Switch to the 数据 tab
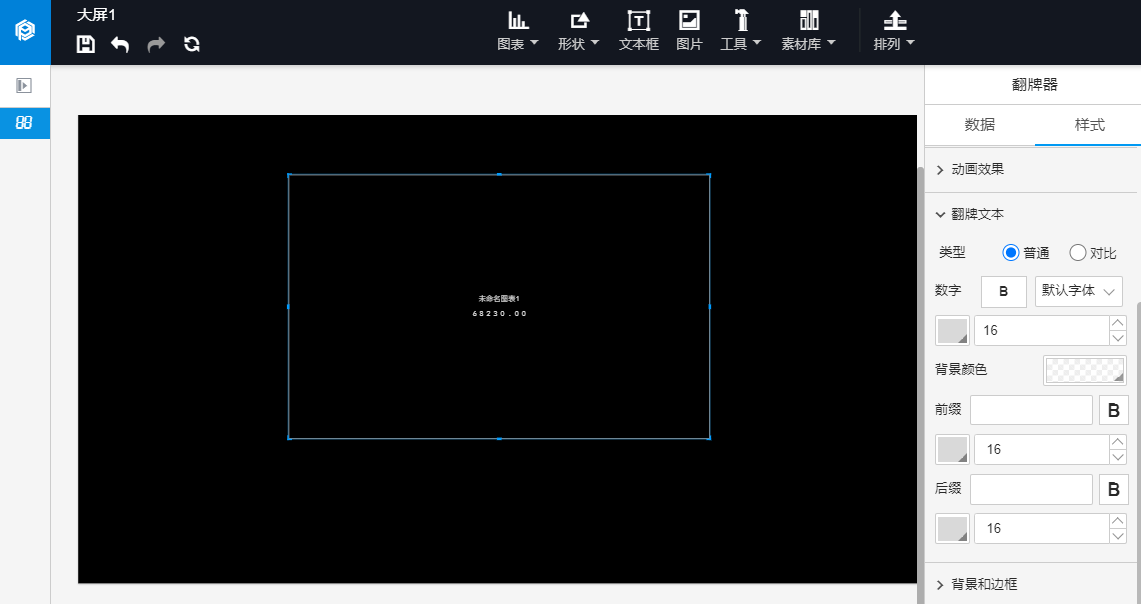Viewport: 1141px width, 604px height. click(x=979, y=125)
